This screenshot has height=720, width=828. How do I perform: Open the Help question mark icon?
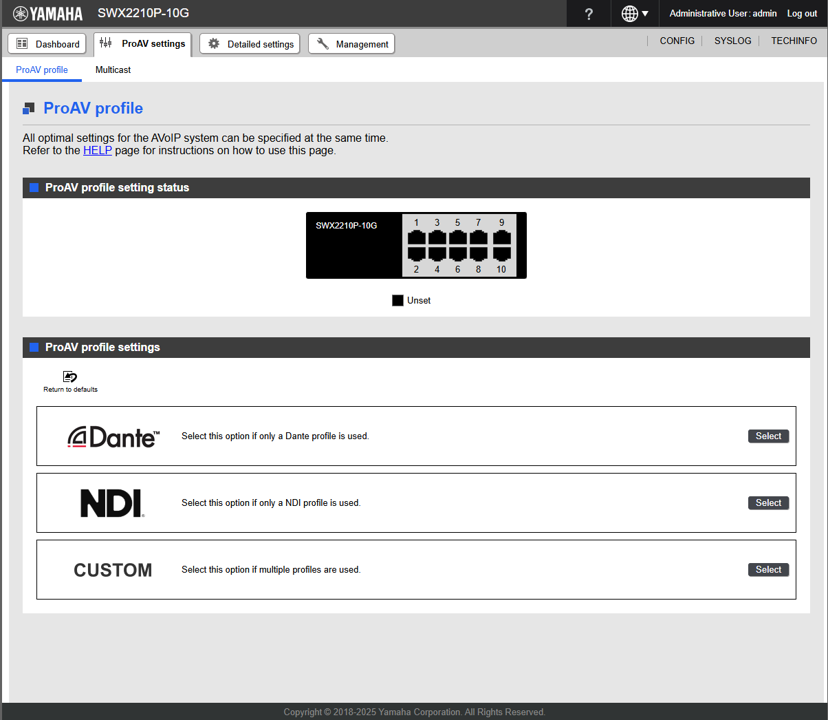coord(588,14)
